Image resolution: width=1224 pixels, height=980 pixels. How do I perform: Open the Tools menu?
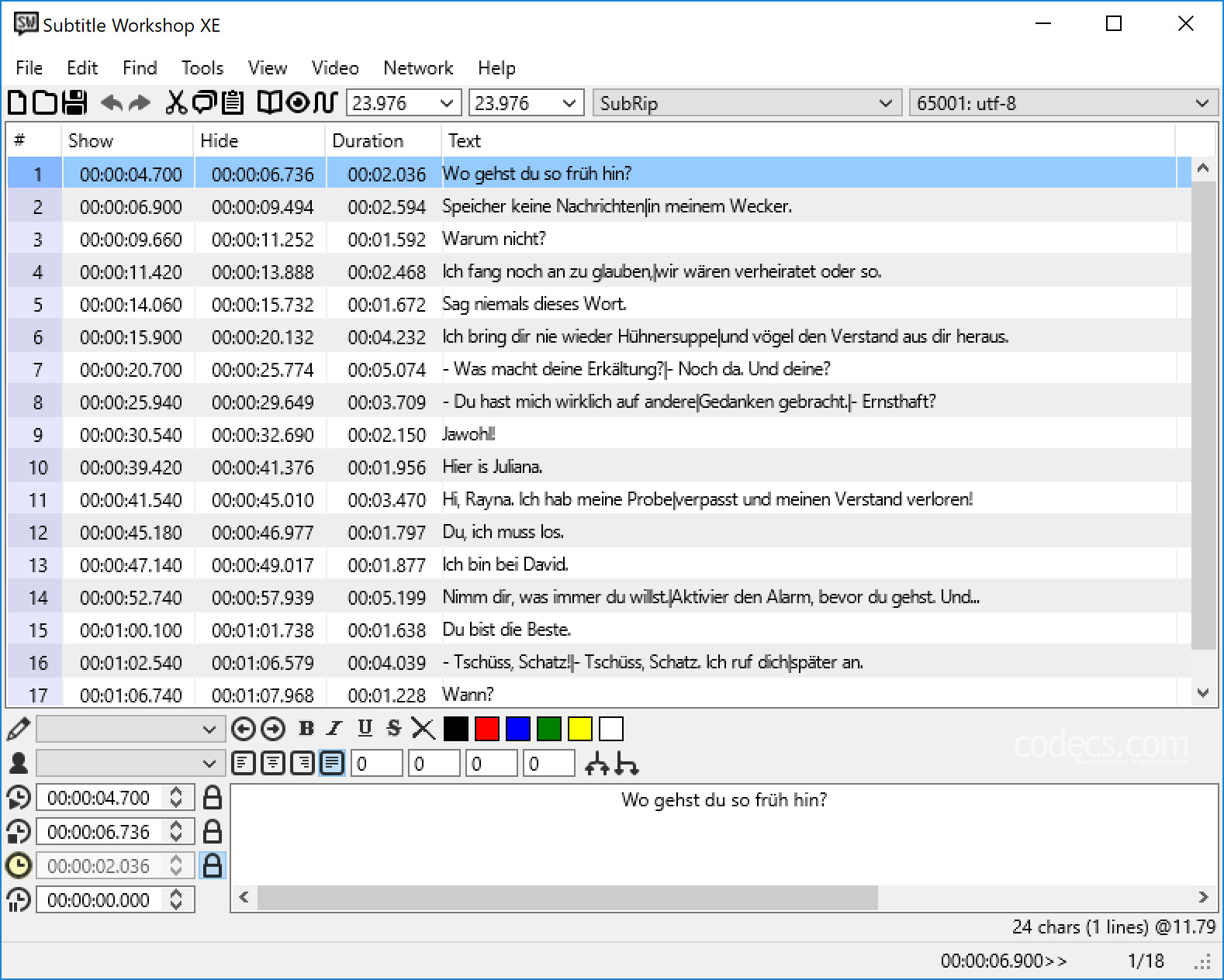point(202,68)
